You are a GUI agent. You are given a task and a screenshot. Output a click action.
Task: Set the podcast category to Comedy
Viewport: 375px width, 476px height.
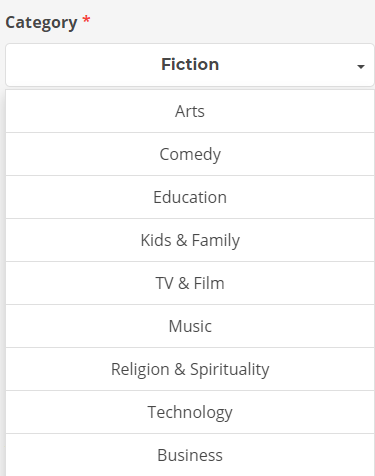click(x=190, y=154)
